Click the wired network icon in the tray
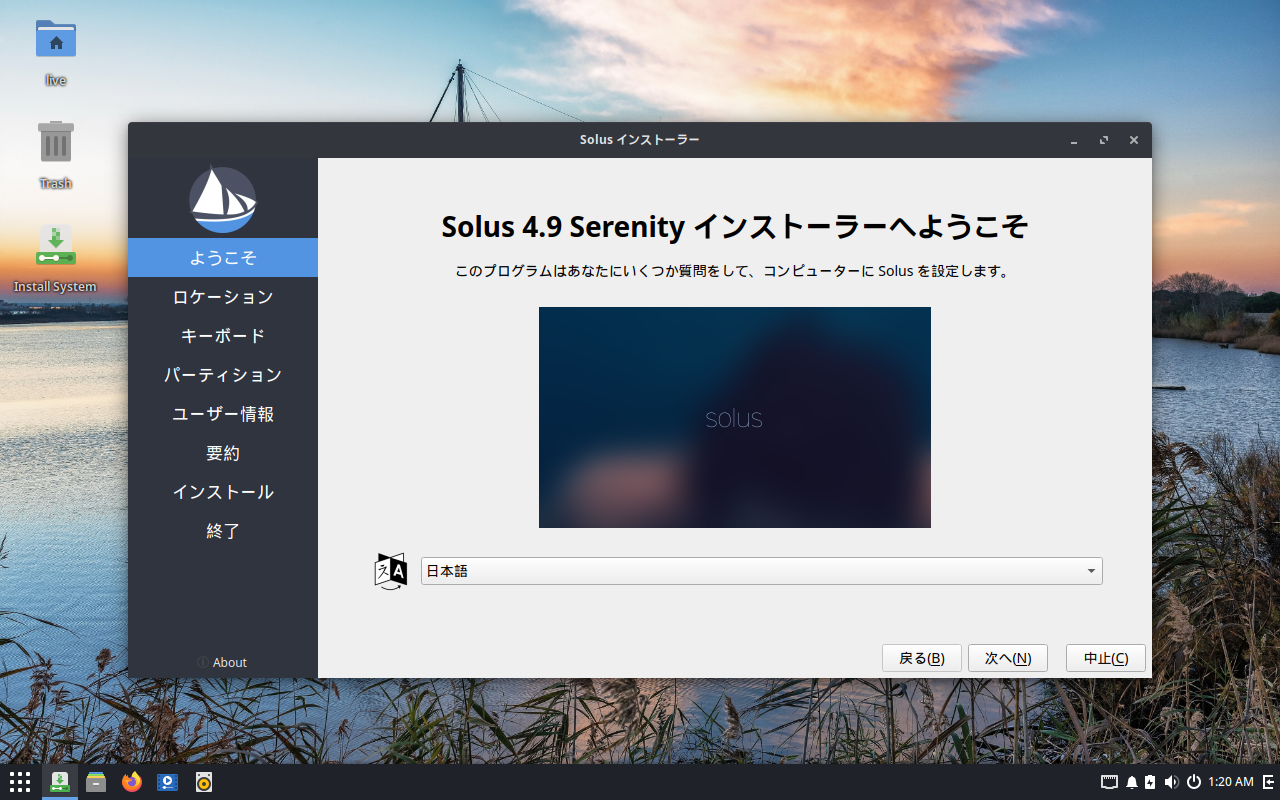 tap(1109, 782)
